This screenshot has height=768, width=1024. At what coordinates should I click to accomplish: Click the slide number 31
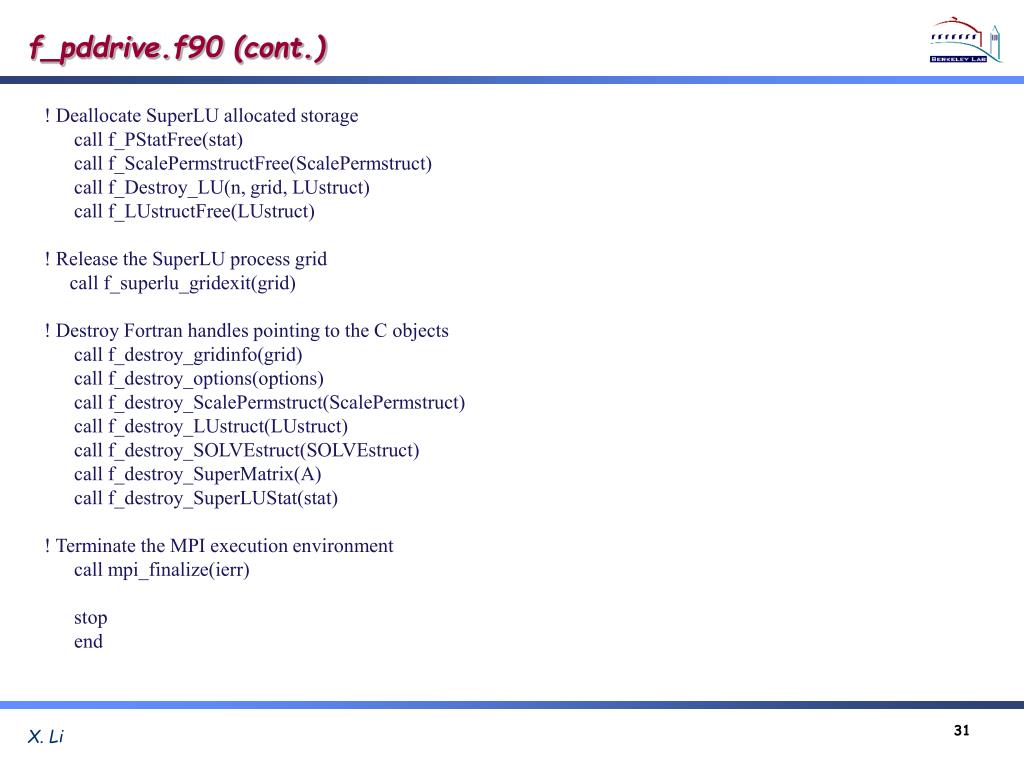click(961, 731)
